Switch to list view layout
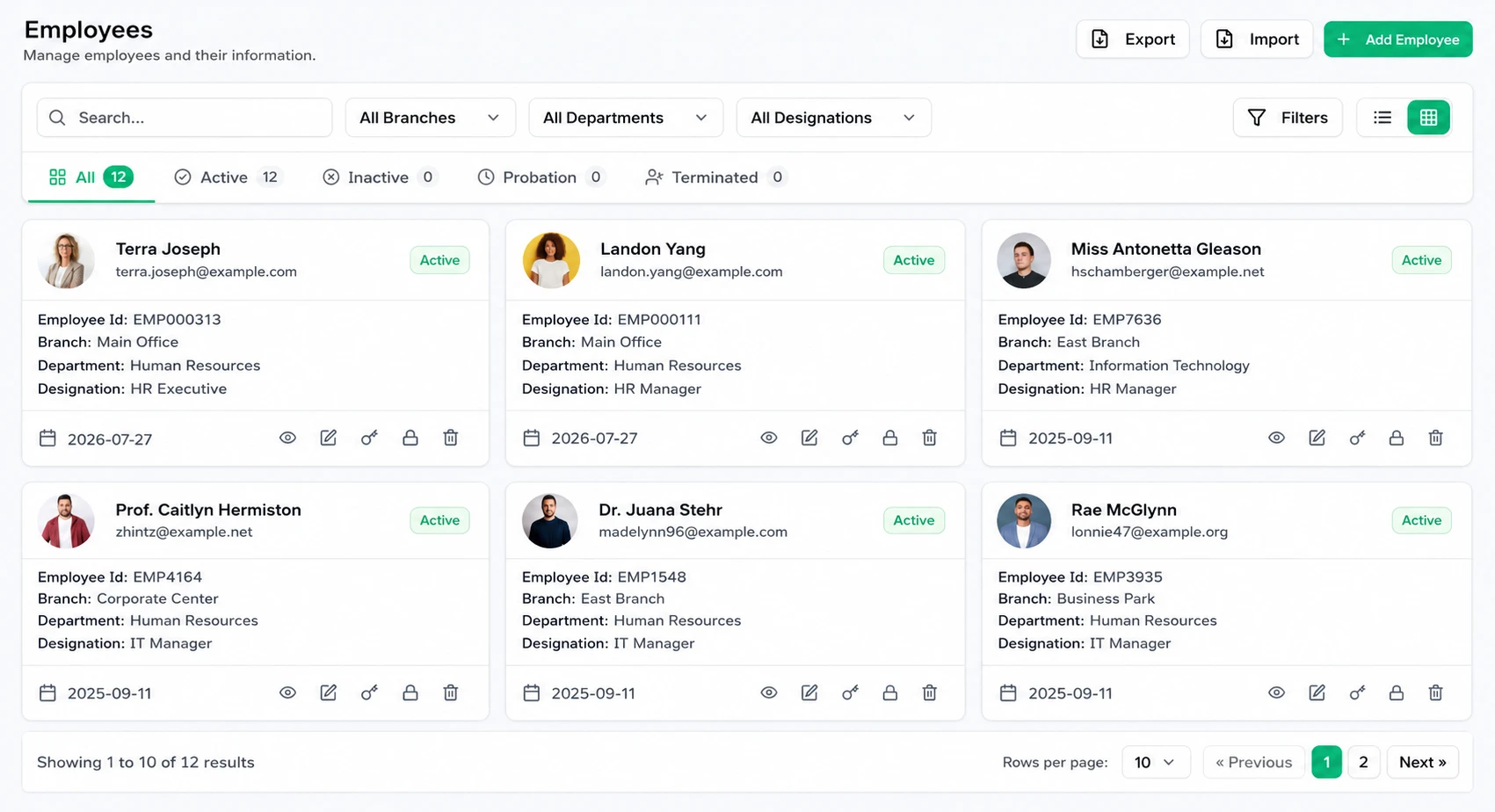Image resolution: width=1495 pixels, height=812 pixels. pyautogui.click(x=1383, y=118)
